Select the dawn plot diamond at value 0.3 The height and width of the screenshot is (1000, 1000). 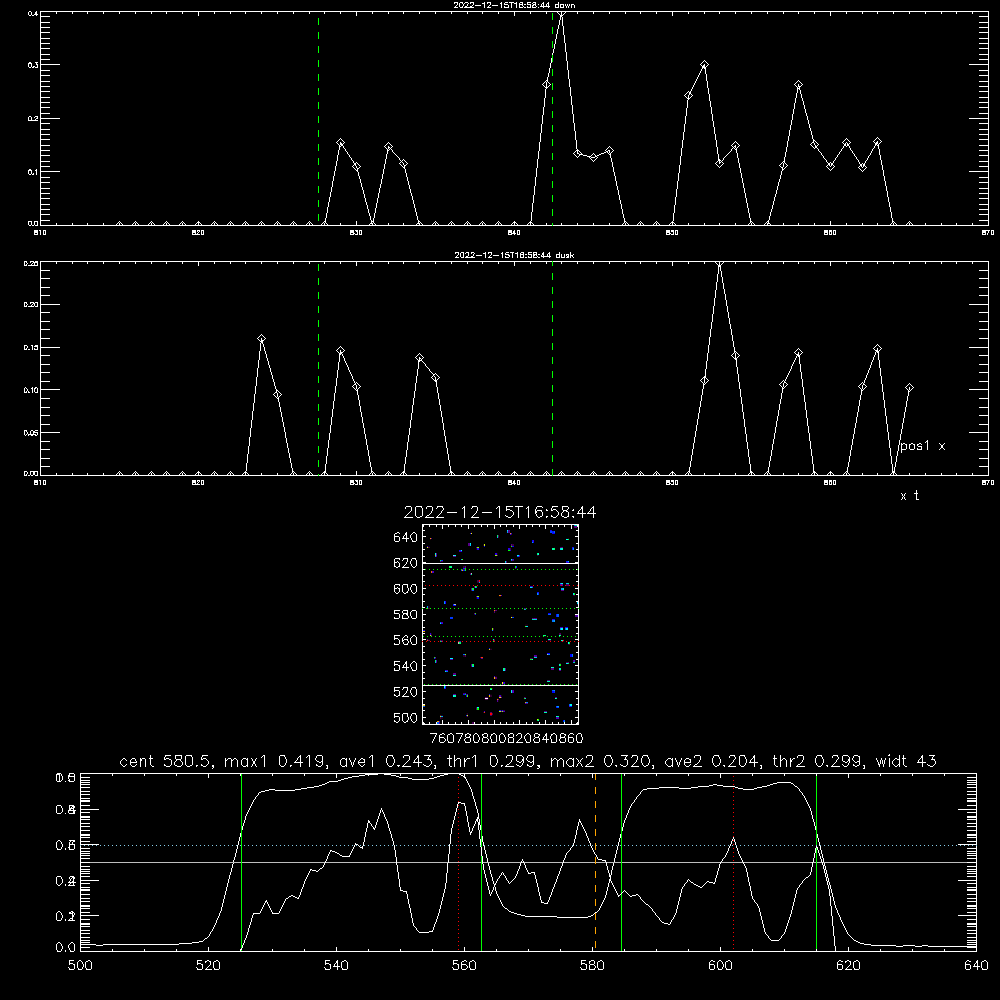tap(704, 64)
